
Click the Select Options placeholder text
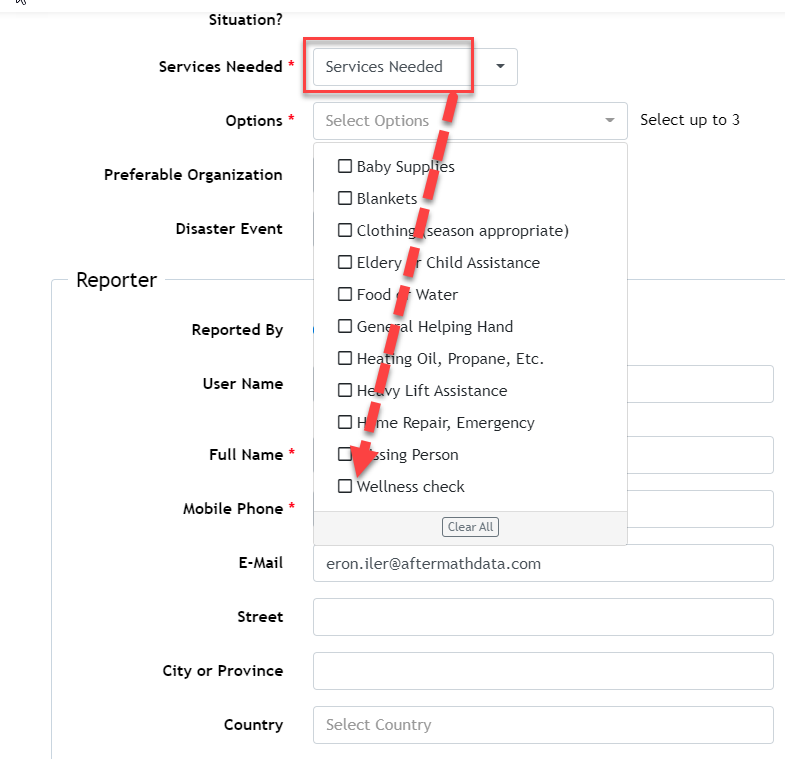(x=377, y=121)
